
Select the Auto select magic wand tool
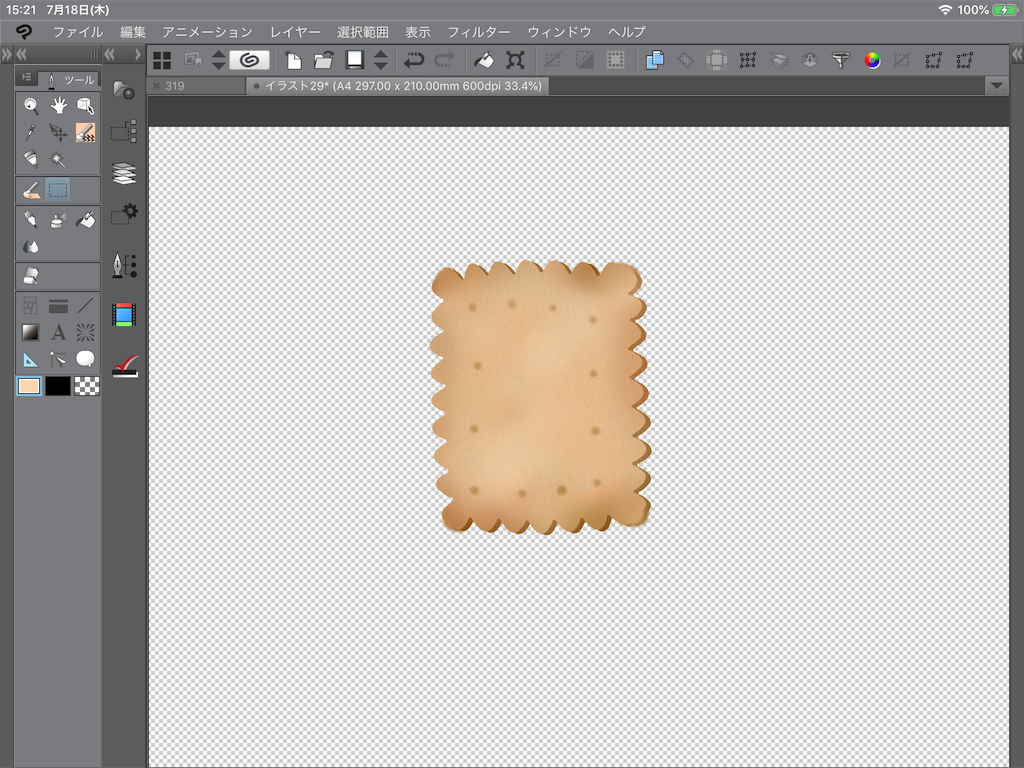click(x=58, y=159)
